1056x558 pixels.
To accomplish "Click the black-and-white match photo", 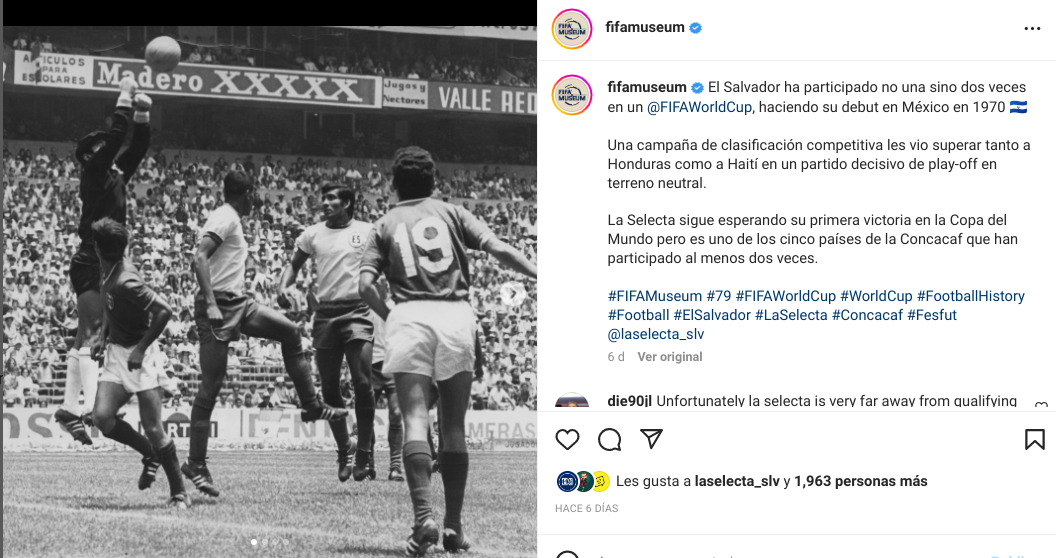I will (269, 291).
